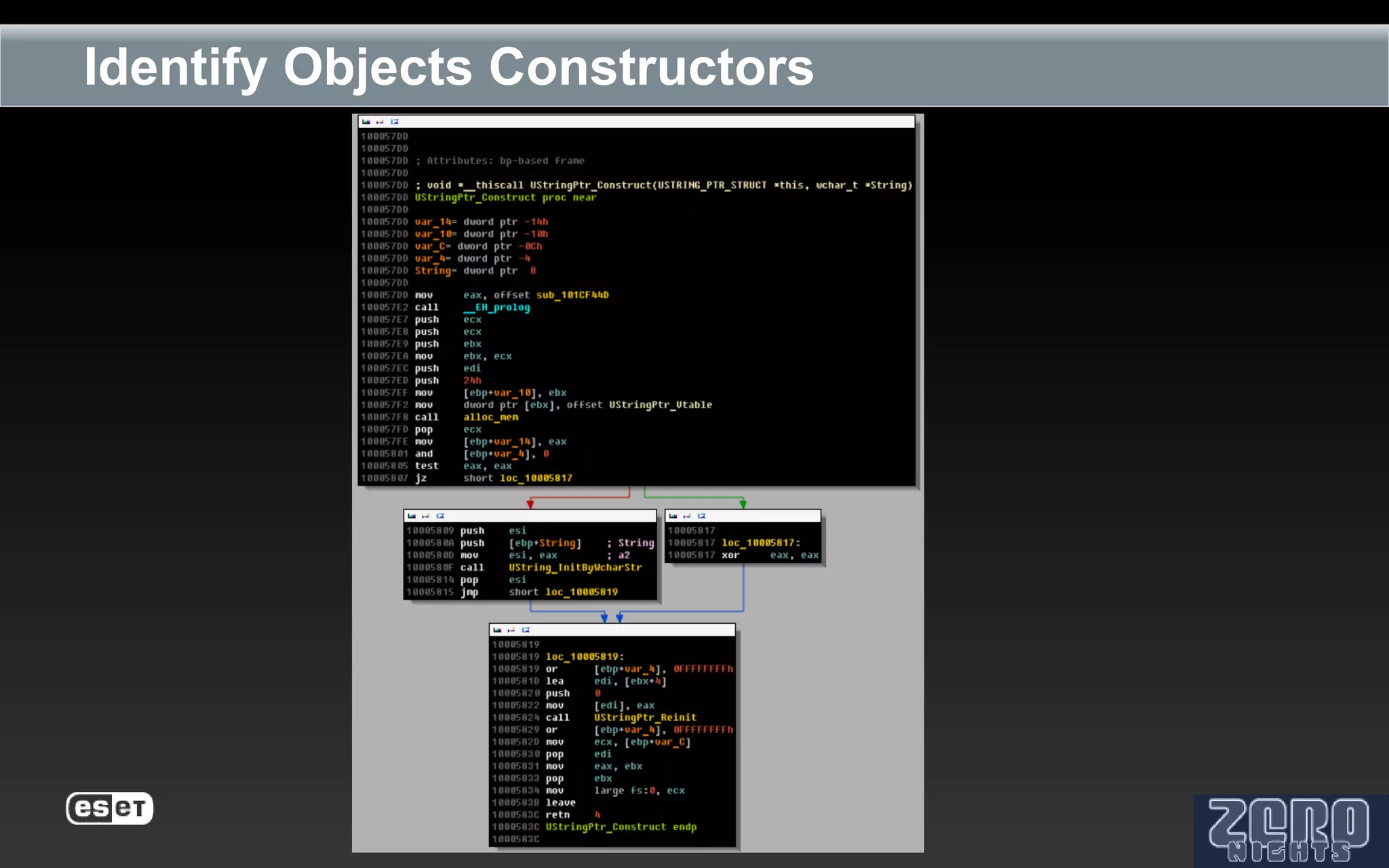1389x868 pixels.
Task: Click the 'test eax, eax' instruction
Action: coord(463,466)
